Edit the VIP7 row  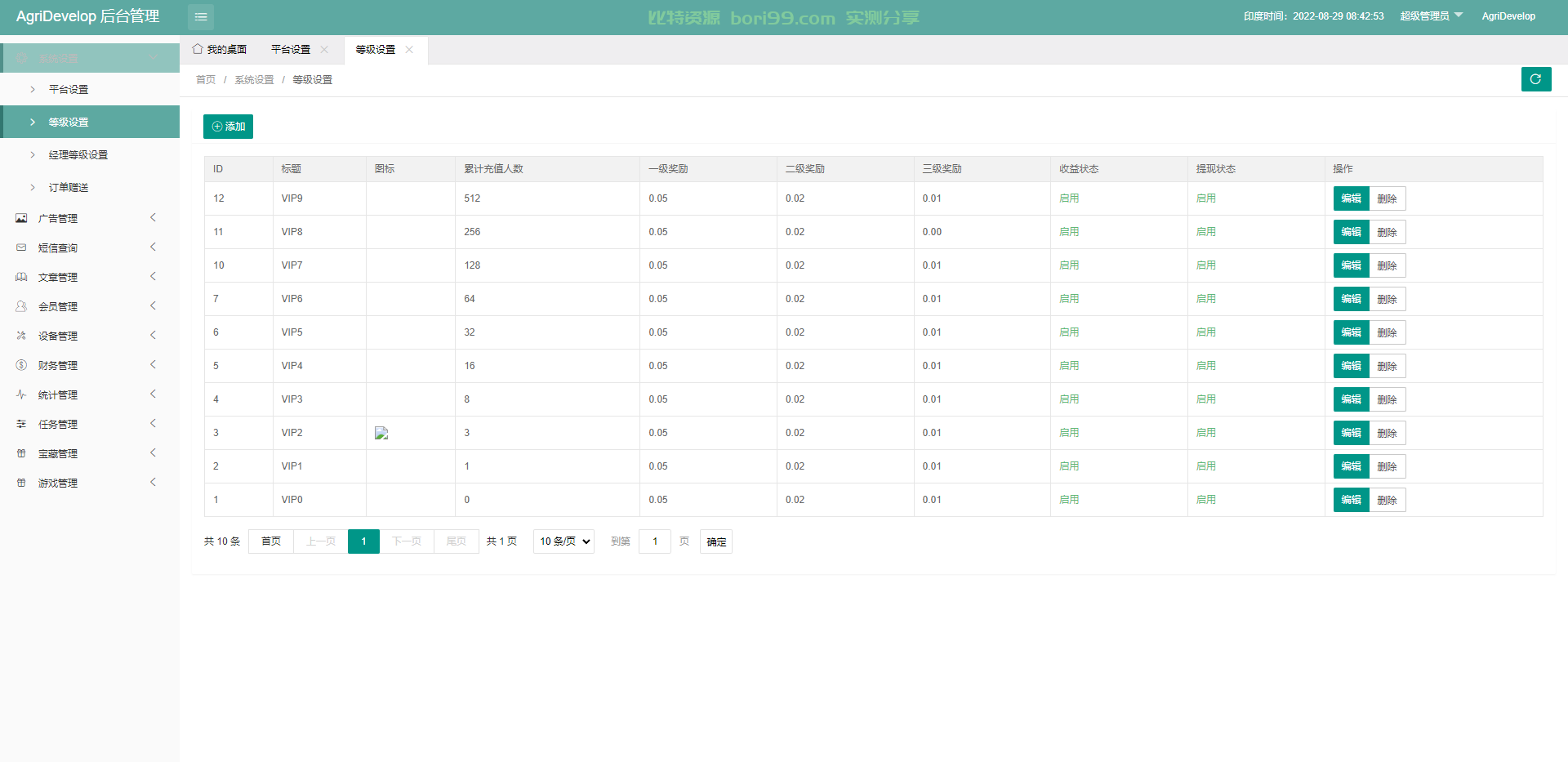[1351, 265]
